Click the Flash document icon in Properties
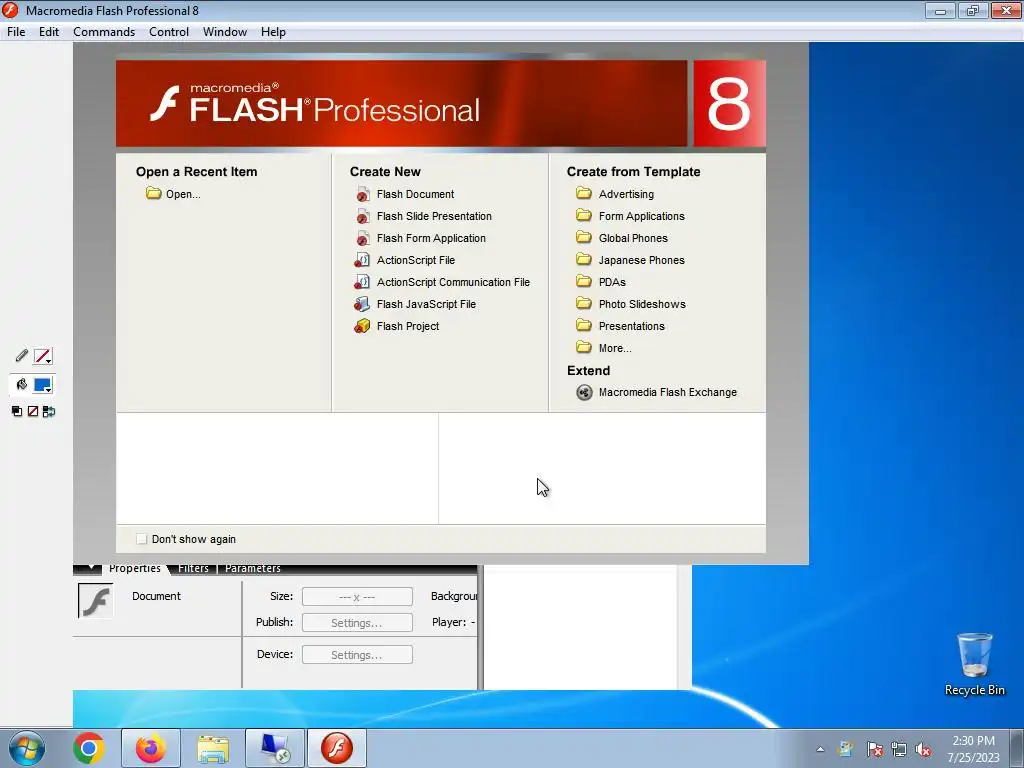1024x768 pixels. click(x=95, y=601)
